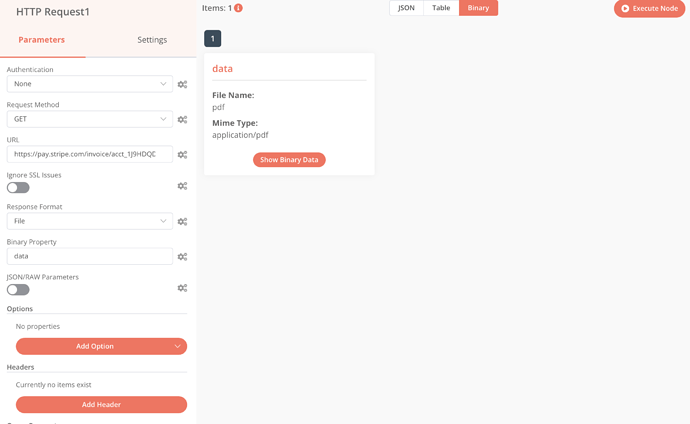This screenshot has width=690, height=424.
Task: Open options gear next to URL field
Action: click(182, 154)
